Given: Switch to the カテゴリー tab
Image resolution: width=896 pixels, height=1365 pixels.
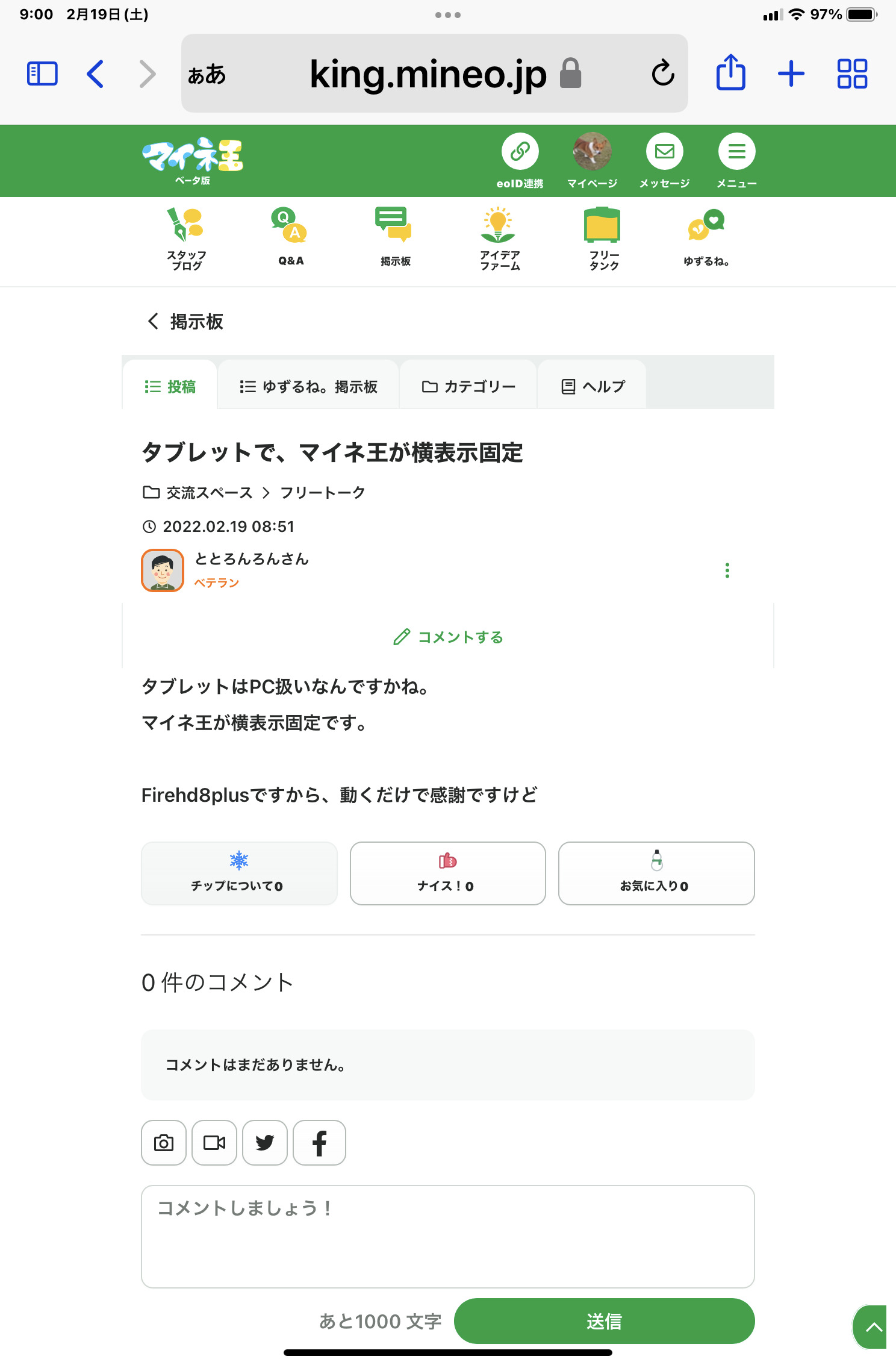Looking at the screenshot, I should pyautogui.click(x=468, y=387).
